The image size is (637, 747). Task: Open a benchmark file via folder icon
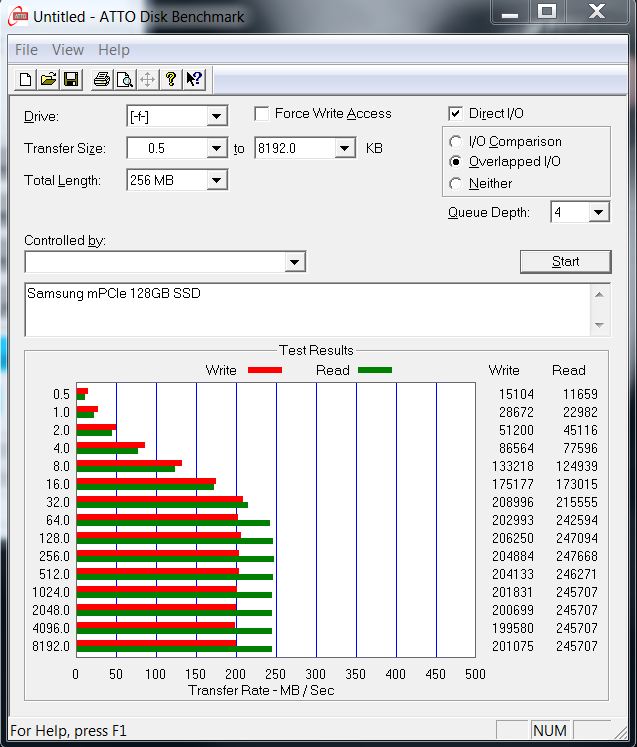point(48,79)
